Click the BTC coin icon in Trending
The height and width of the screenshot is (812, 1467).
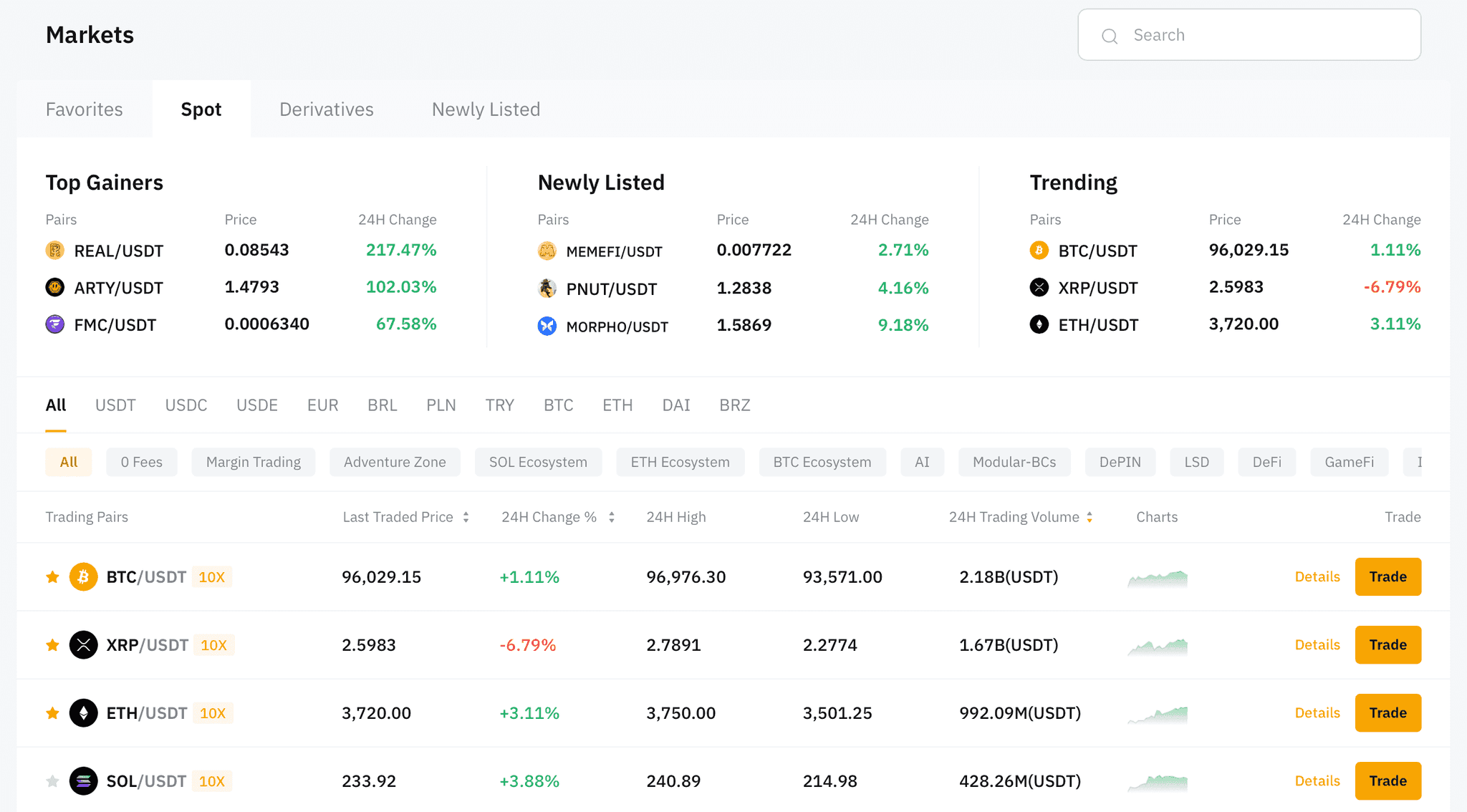(x=1039, y=251)
